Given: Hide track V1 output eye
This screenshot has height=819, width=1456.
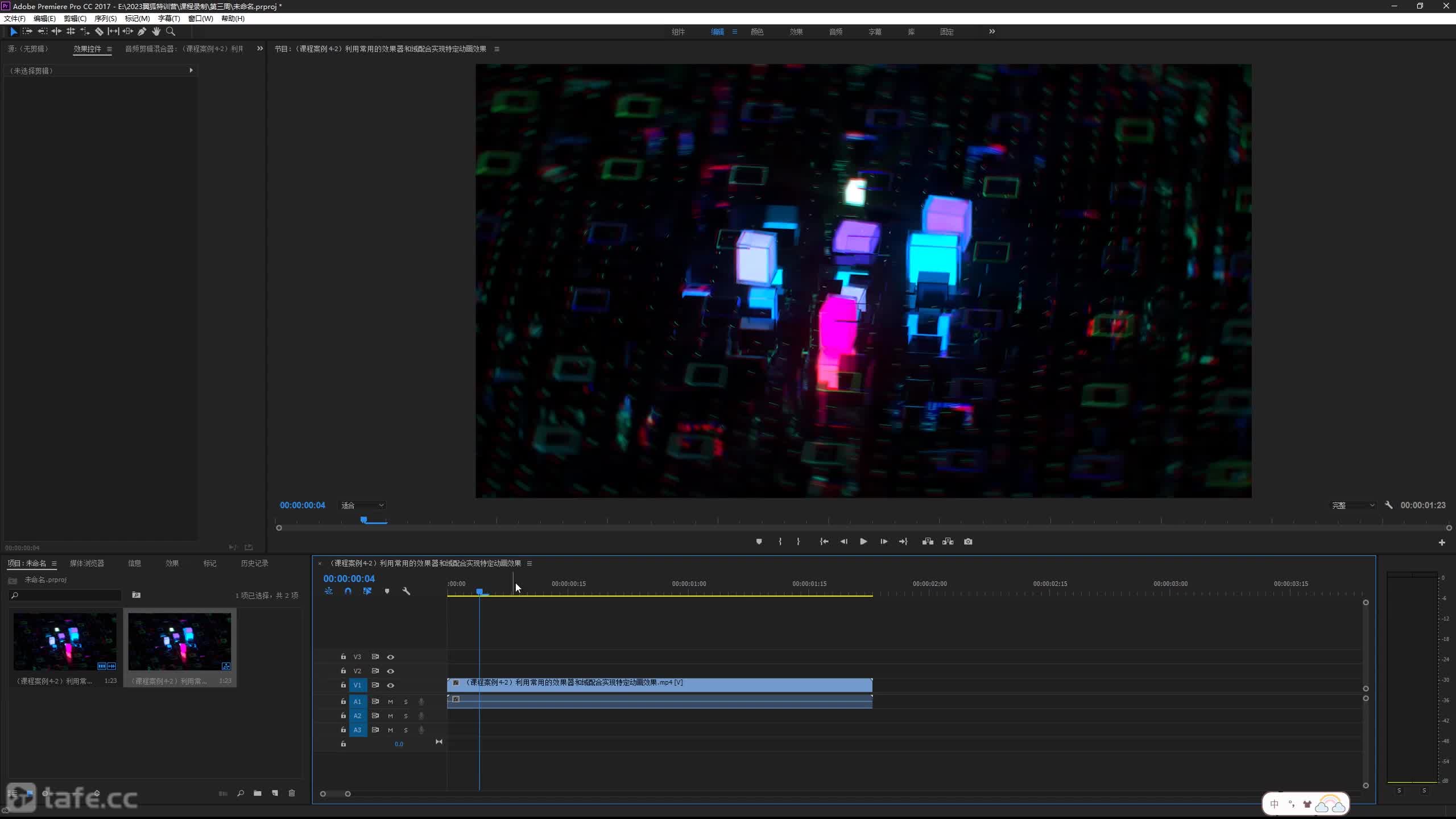Looking at the screenshot, I should point(391,685).
